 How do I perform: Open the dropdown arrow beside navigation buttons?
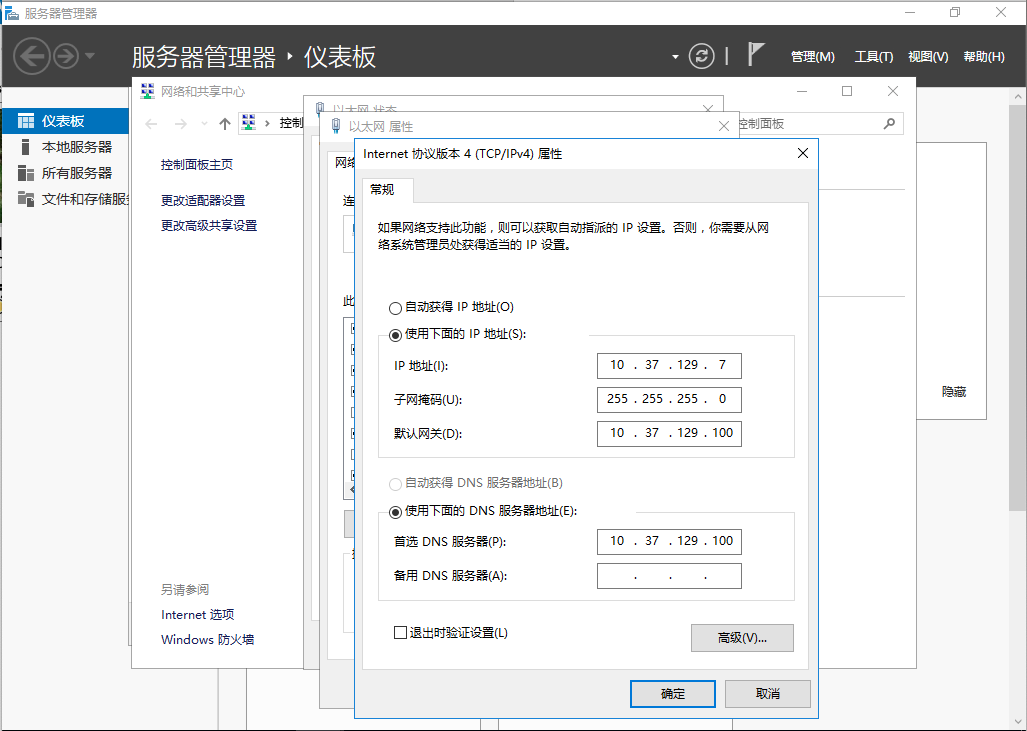[90, 56]
